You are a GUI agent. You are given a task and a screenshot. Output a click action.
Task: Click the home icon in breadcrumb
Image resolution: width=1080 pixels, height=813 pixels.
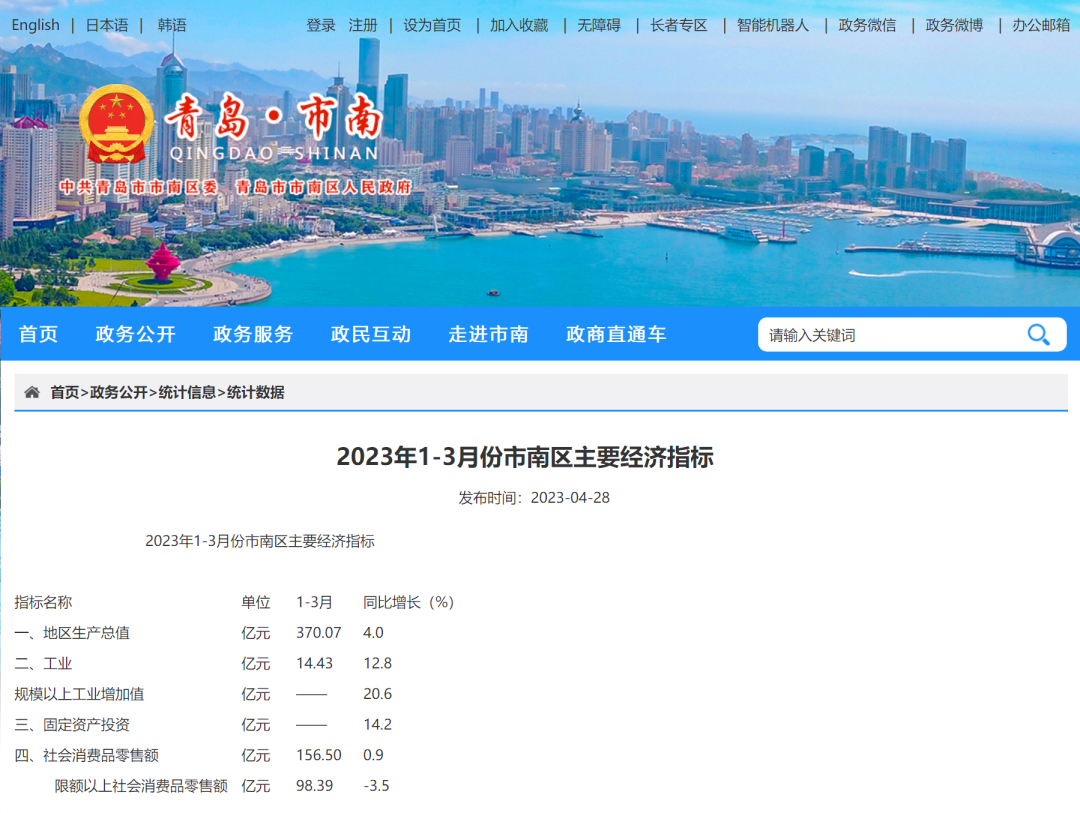click(32, 392)
